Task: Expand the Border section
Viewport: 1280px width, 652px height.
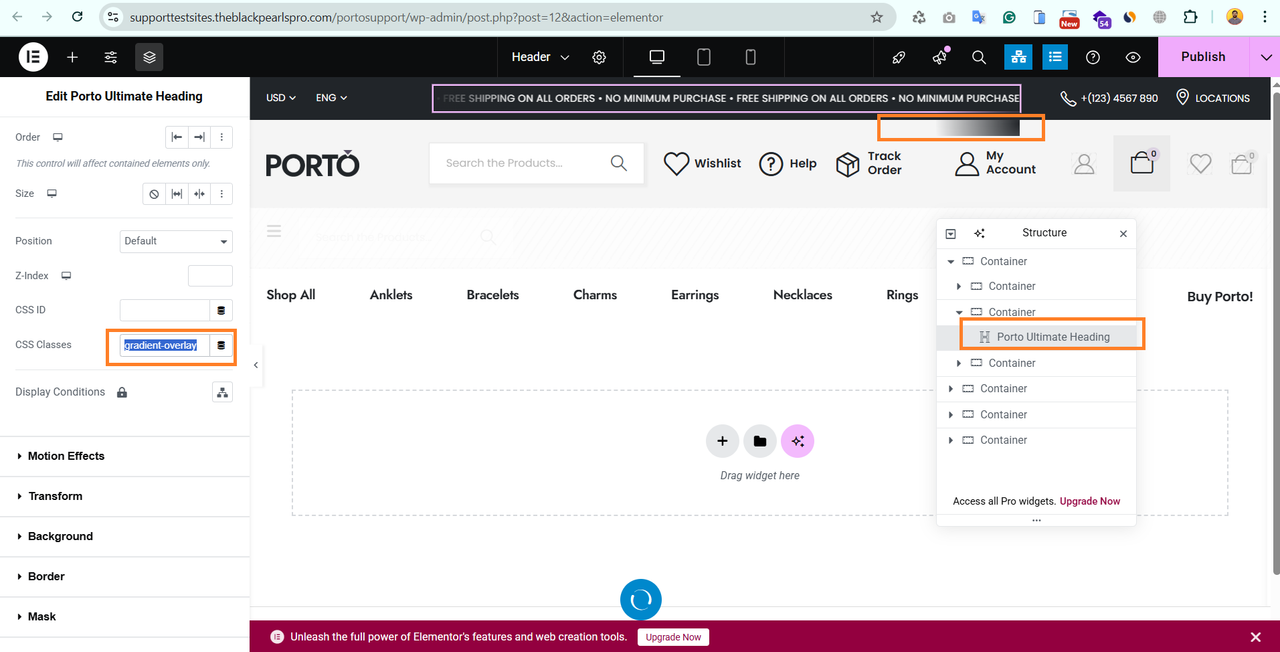Action: (x=125, y=576)
